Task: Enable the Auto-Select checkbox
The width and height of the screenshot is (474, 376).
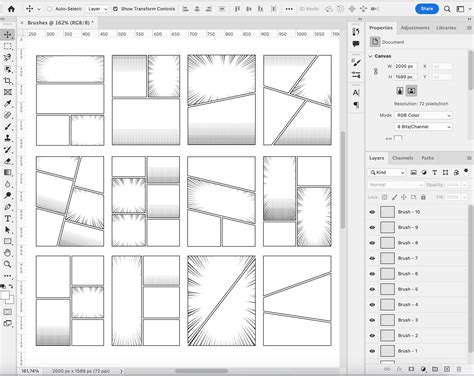Action: coord(49,9)
